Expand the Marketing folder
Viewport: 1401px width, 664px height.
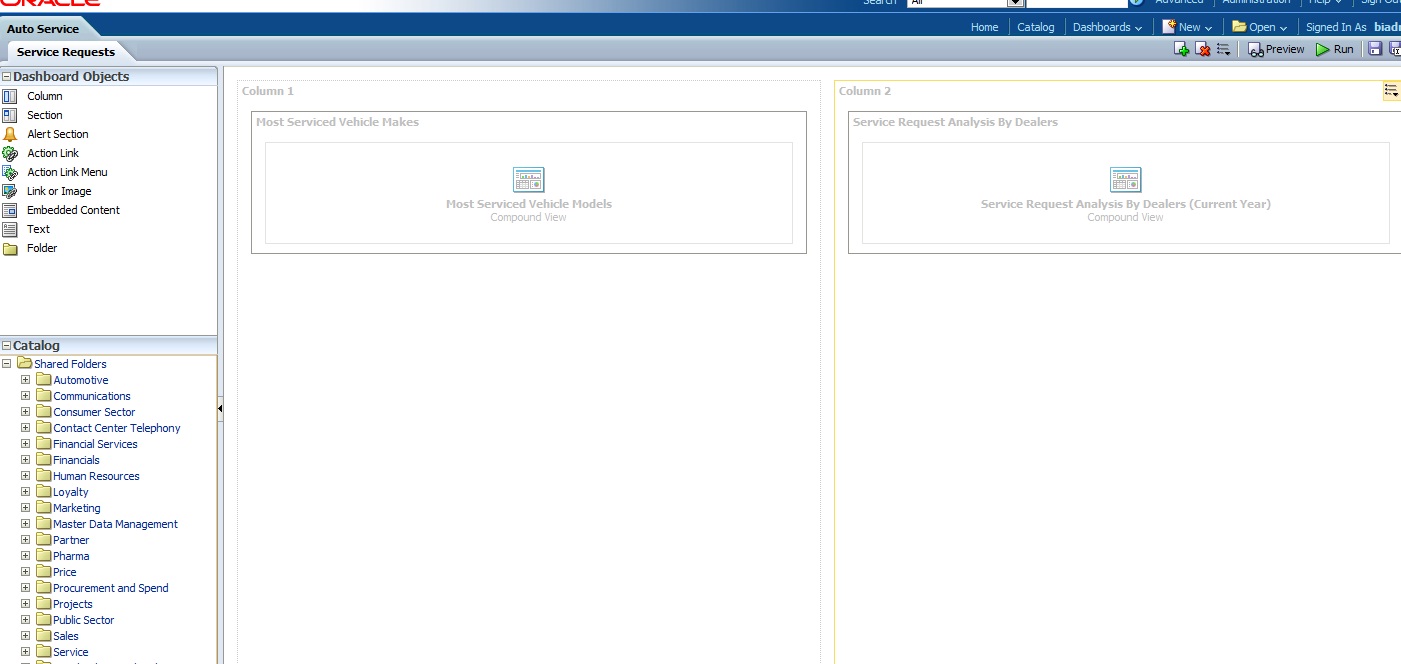[26, 508]
